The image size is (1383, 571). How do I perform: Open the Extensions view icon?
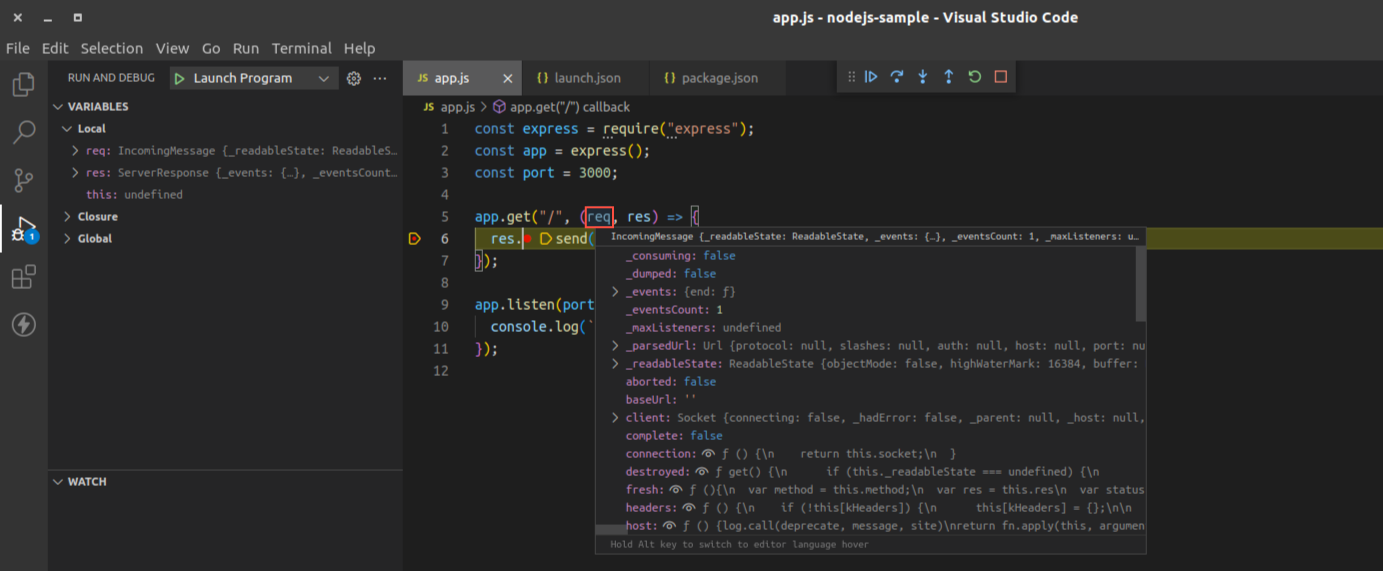click(x=23, y=277)
